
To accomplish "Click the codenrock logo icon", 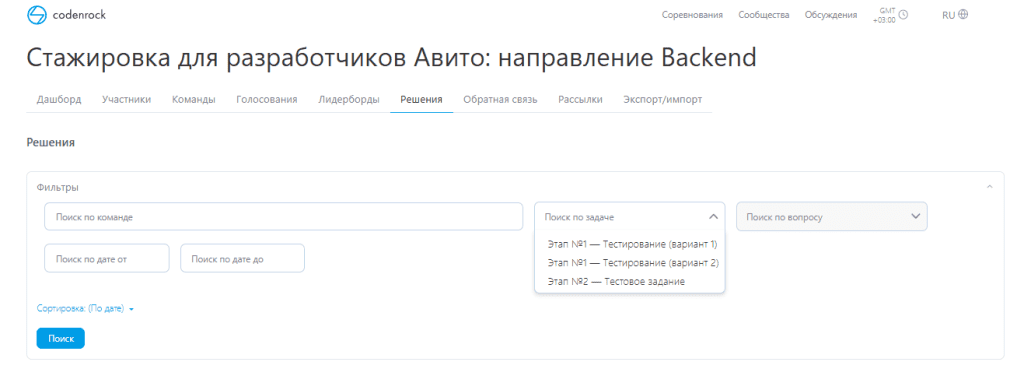I will click(37, 14).
